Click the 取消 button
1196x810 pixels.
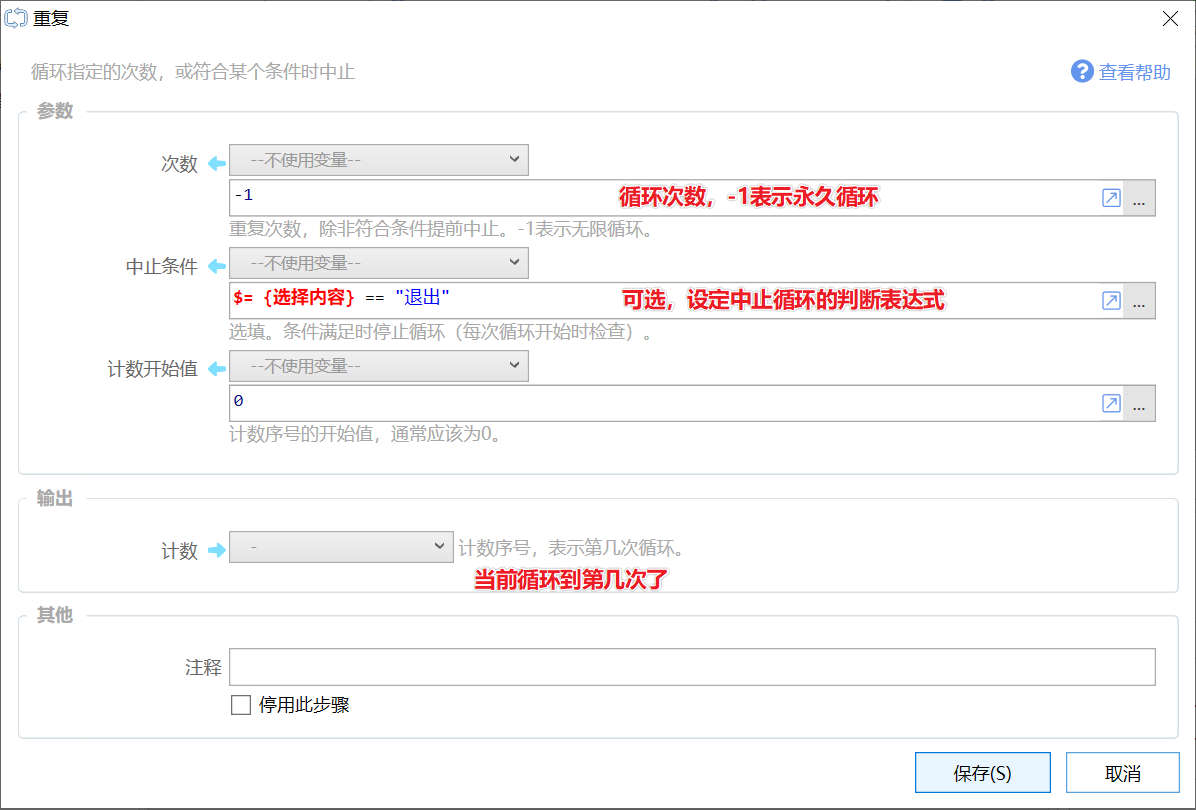(1122, 773)
